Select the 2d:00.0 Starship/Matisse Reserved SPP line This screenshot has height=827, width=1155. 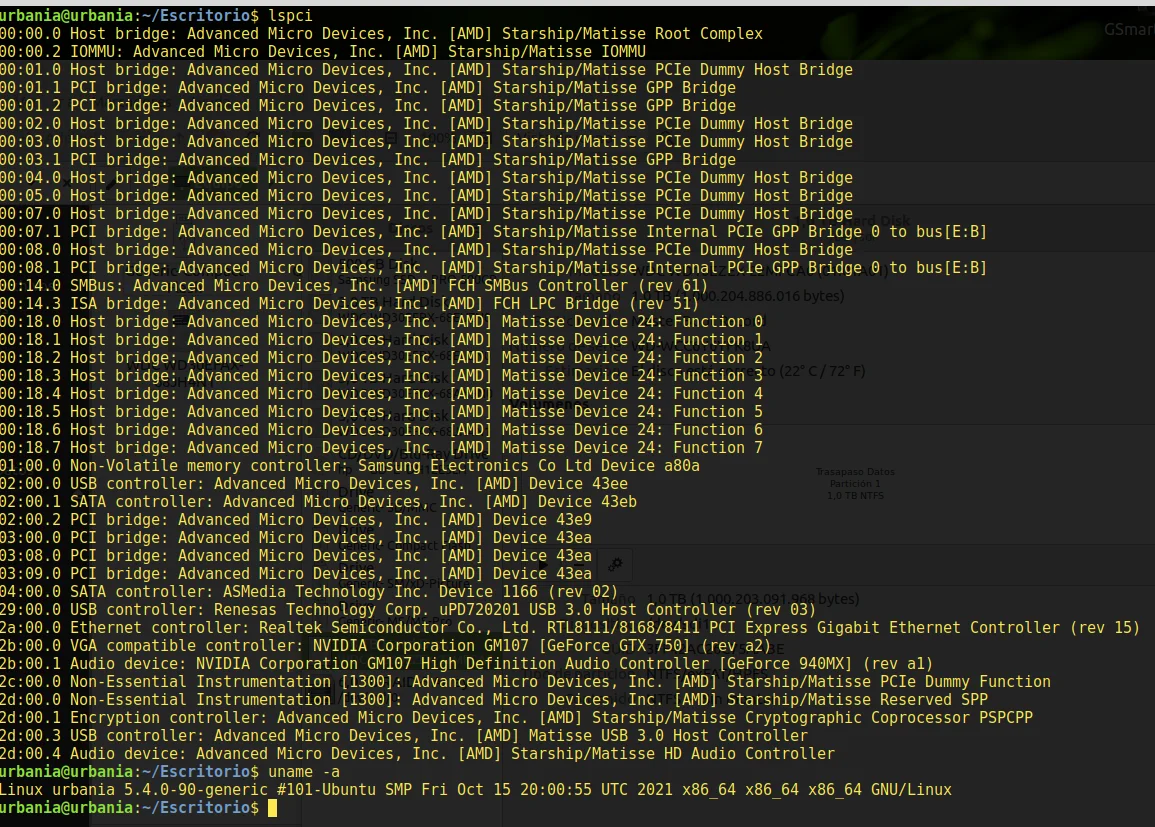494,701
